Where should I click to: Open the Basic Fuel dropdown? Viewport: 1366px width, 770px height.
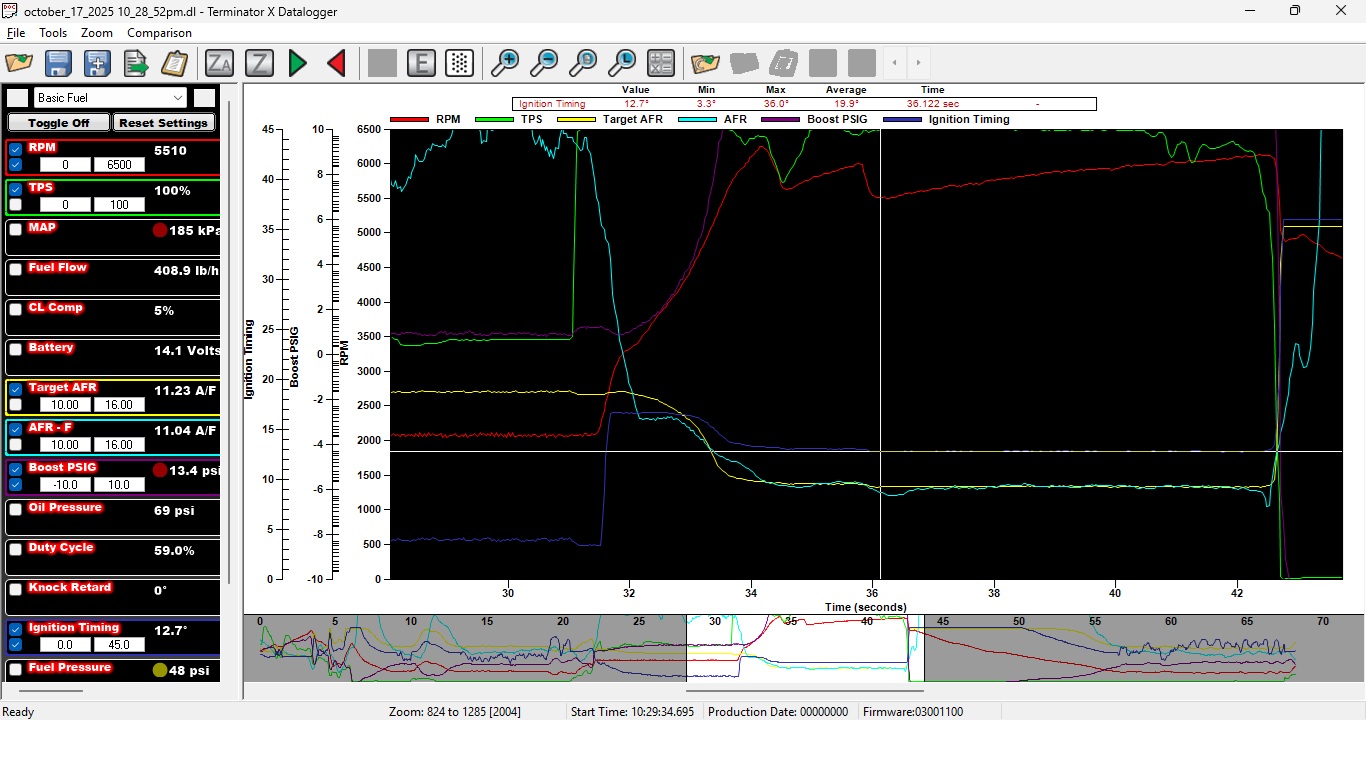point(110,97)
